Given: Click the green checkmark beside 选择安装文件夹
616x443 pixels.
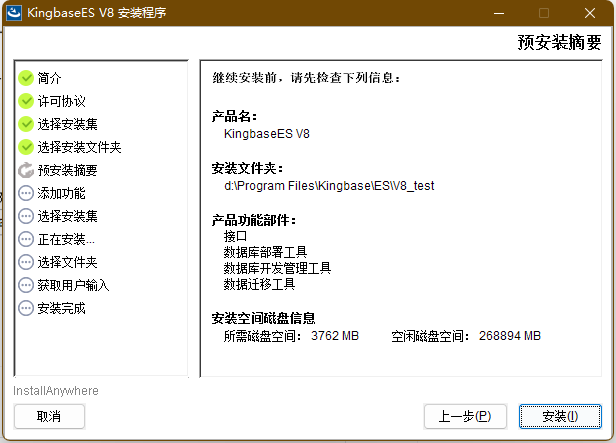Looking at the screenshot, I should coord(26,147).
